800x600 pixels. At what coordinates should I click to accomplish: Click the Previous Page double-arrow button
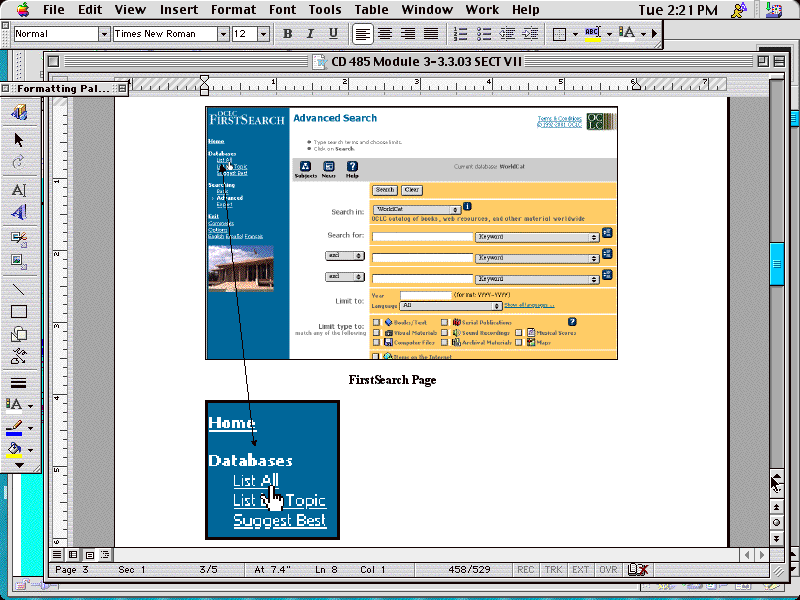[776, 507]
